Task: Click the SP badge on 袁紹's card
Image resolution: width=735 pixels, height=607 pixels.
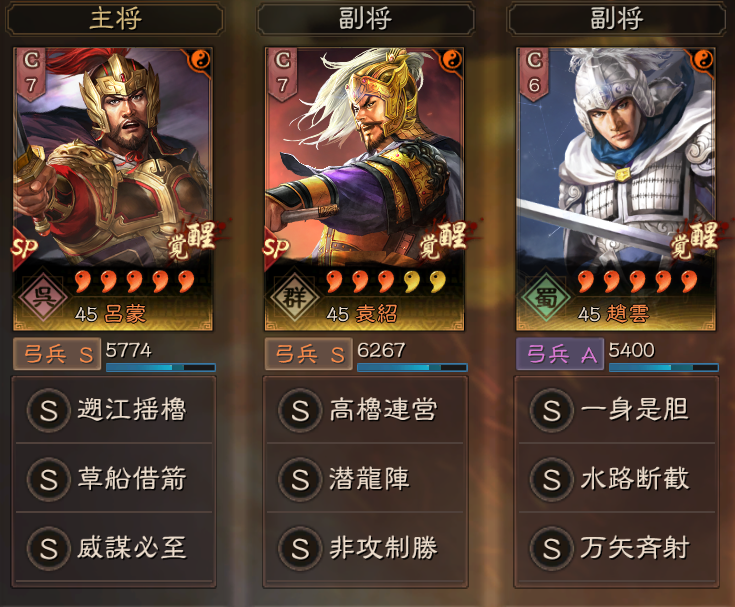Action: [x=276, y=247]
